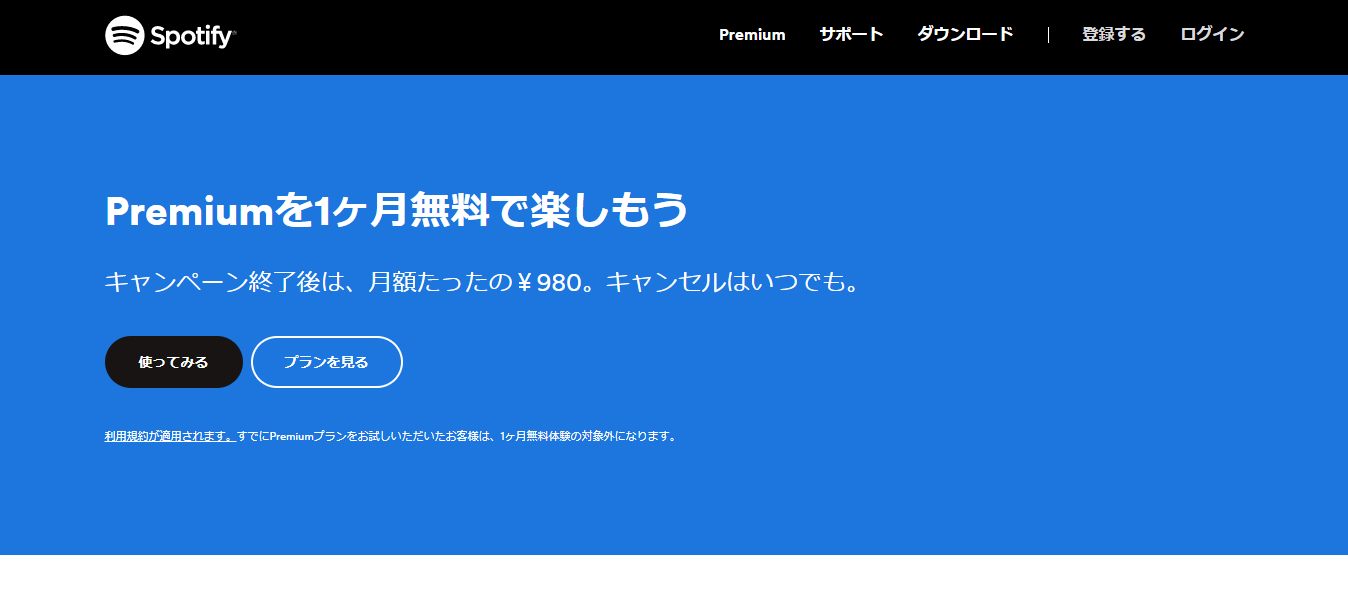Click the vertical divider before 登録する
The height and width of the screenshot is (613, 1348).
(1048, 35)
